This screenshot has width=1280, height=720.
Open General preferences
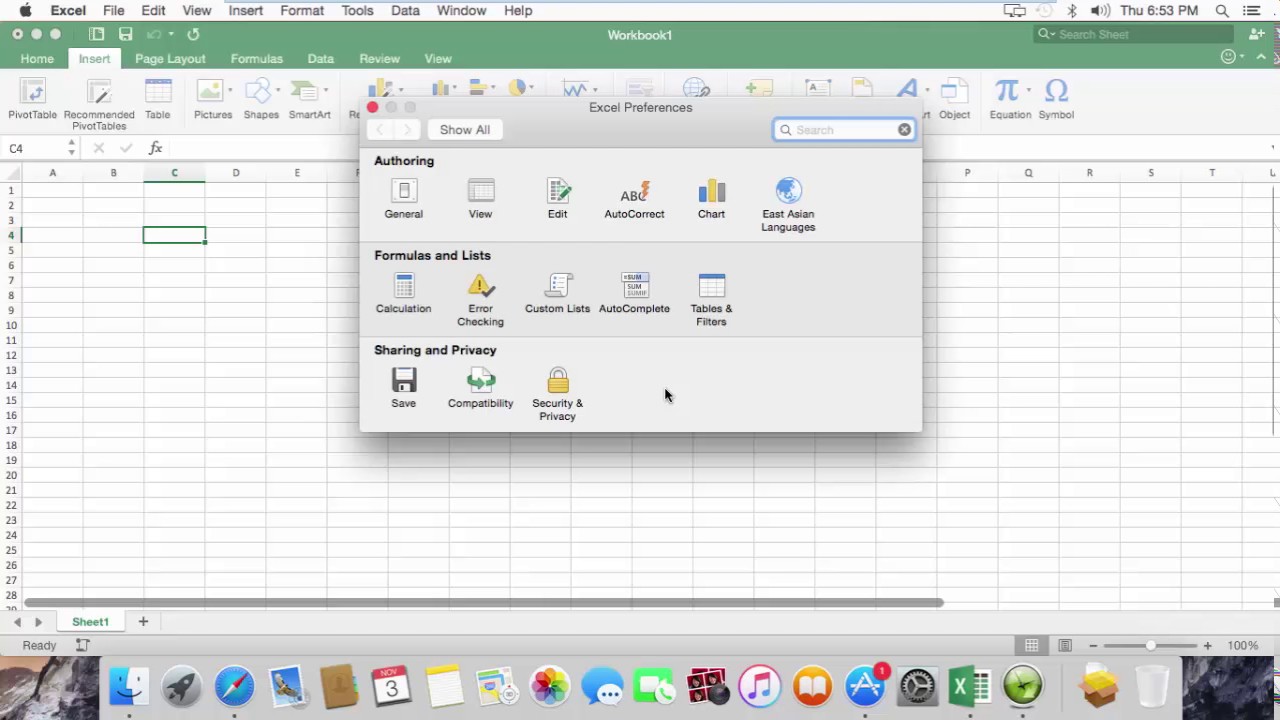pos(403,198)
